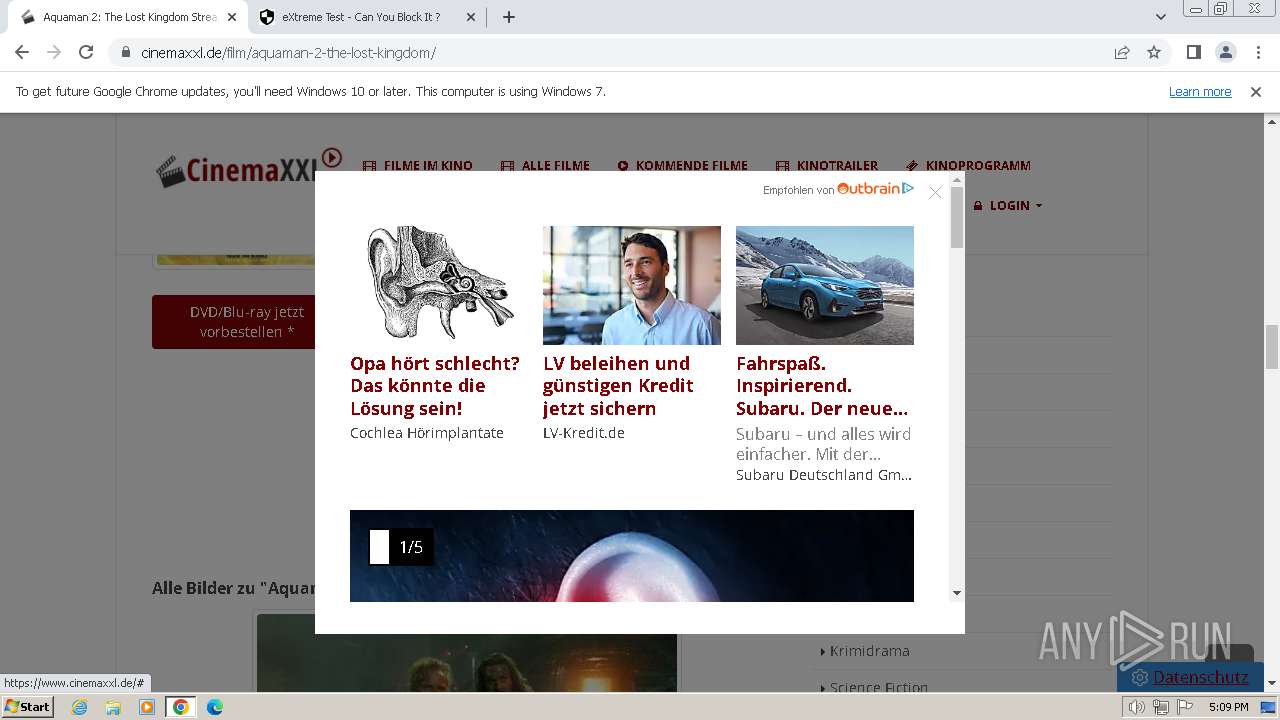Open the share page icon in address bar
1280x720 pixels.
tap(1122, 52)
